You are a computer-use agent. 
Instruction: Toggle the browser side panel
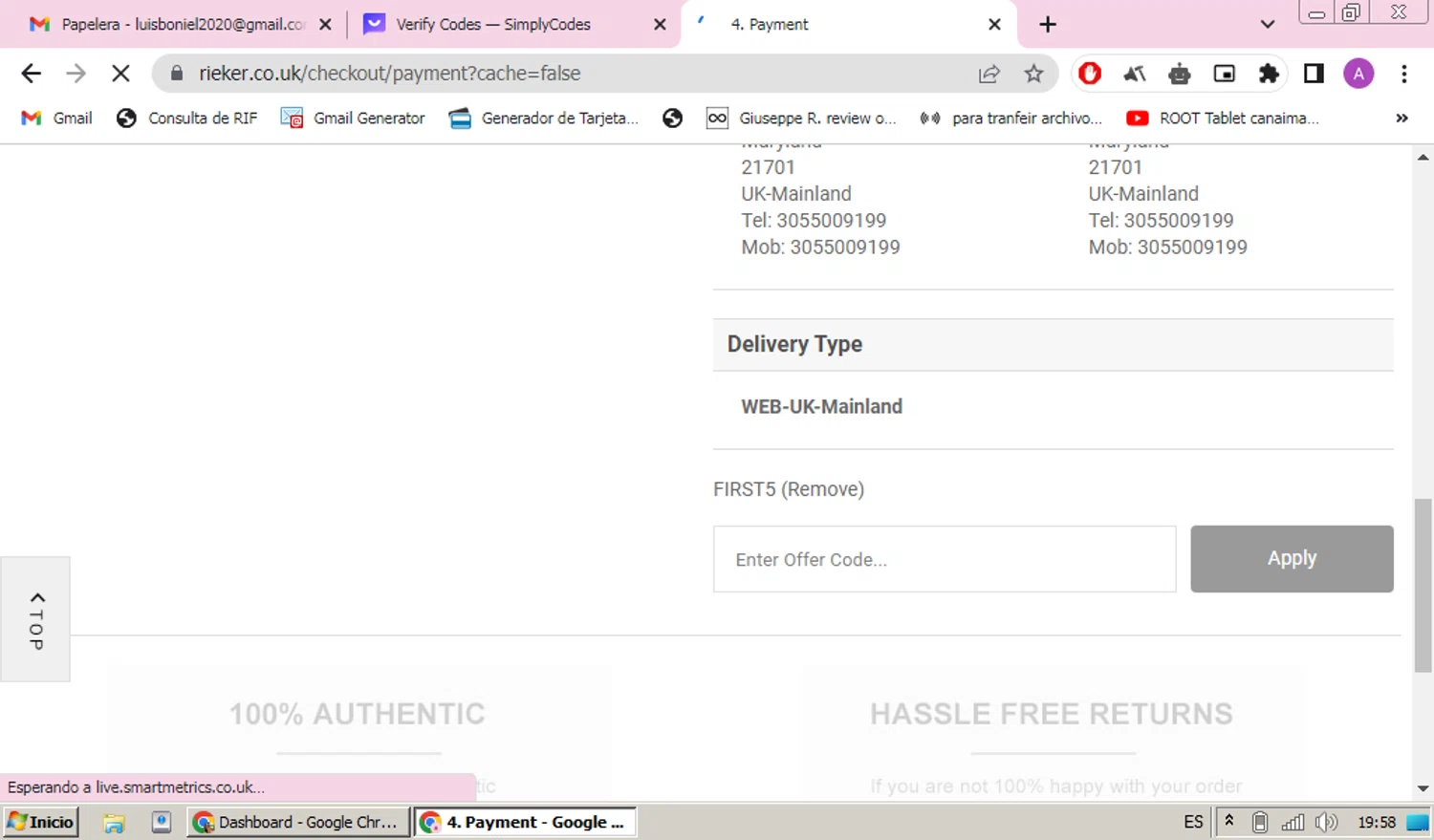pyautogui.click(x=1314, y=74)
